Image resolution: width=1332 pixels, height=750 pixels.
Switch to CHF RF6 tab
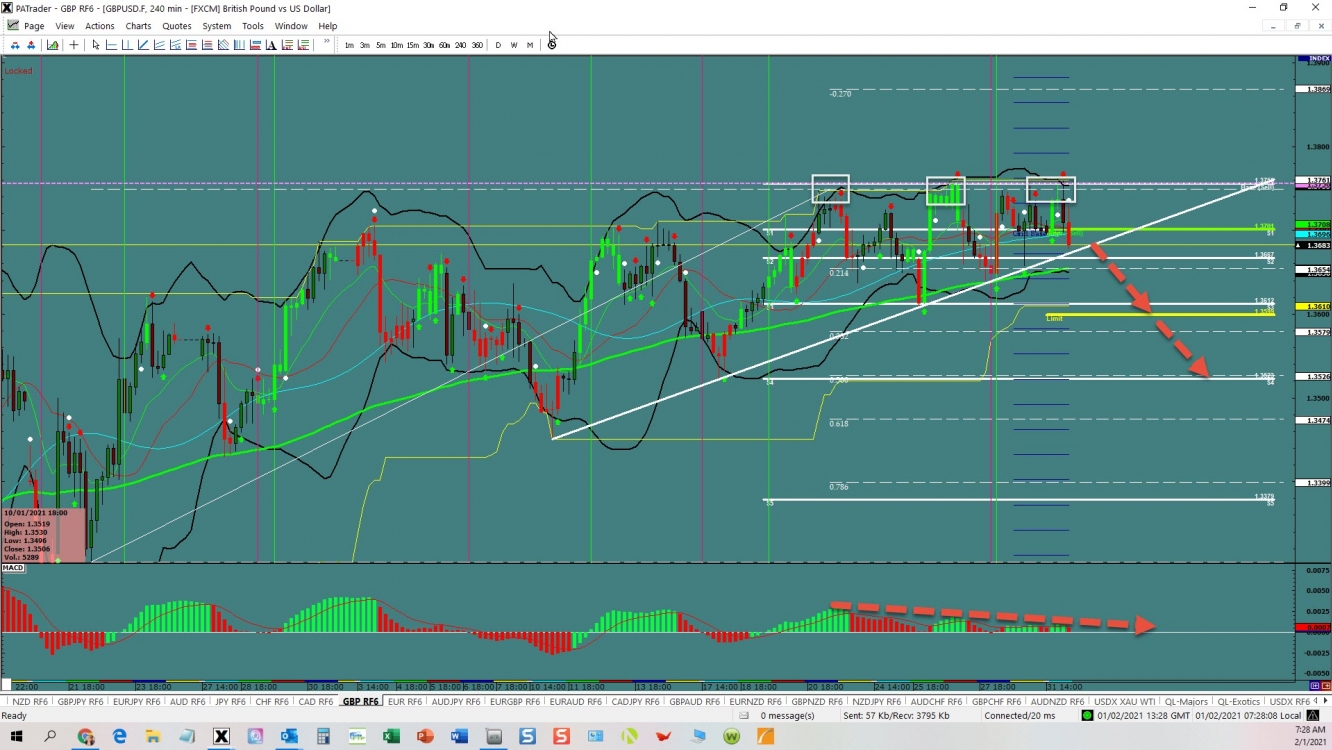point(272,702)
